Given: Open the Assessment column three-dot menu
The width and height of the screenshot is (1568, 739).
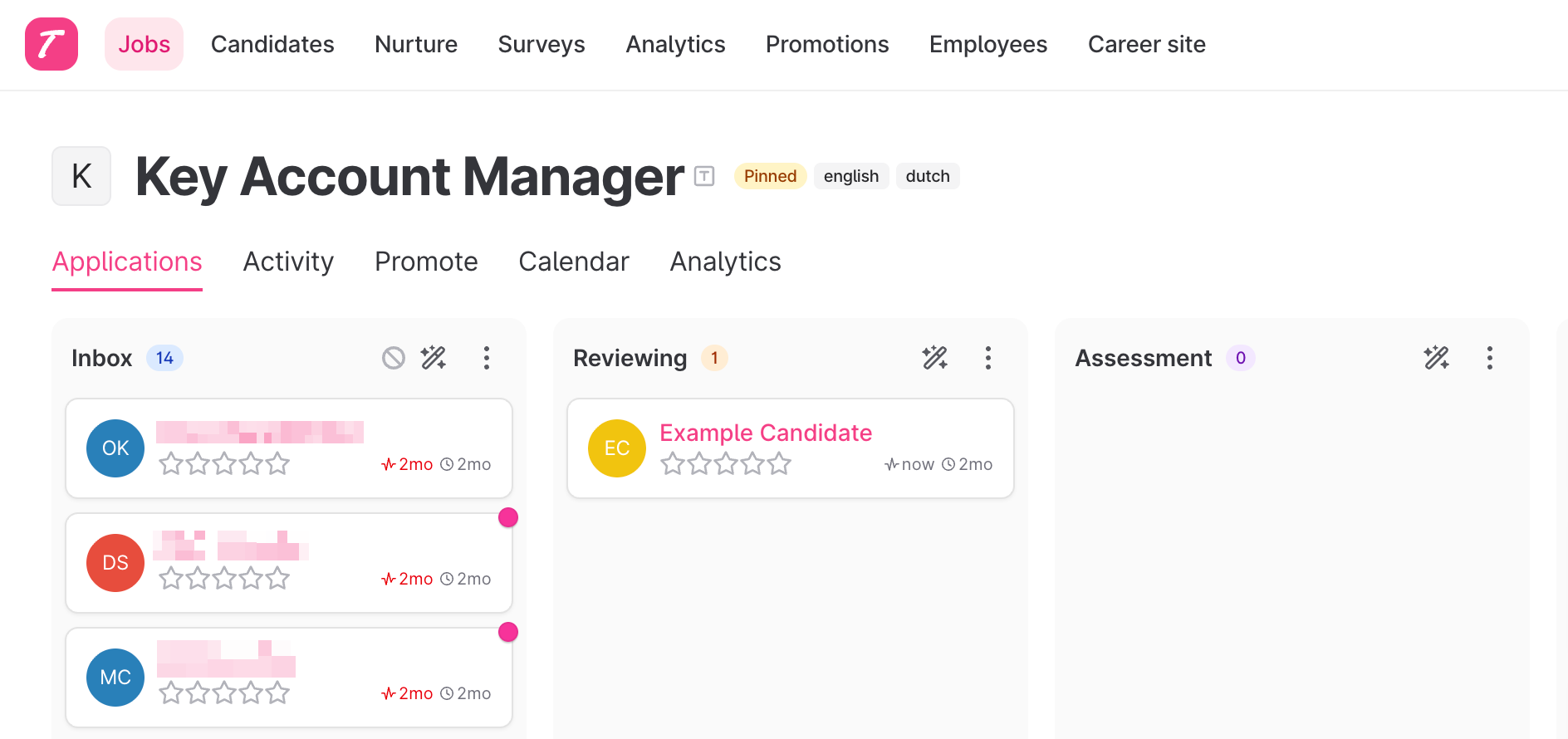Looking at the screenshot, I should pos(1490,358).
